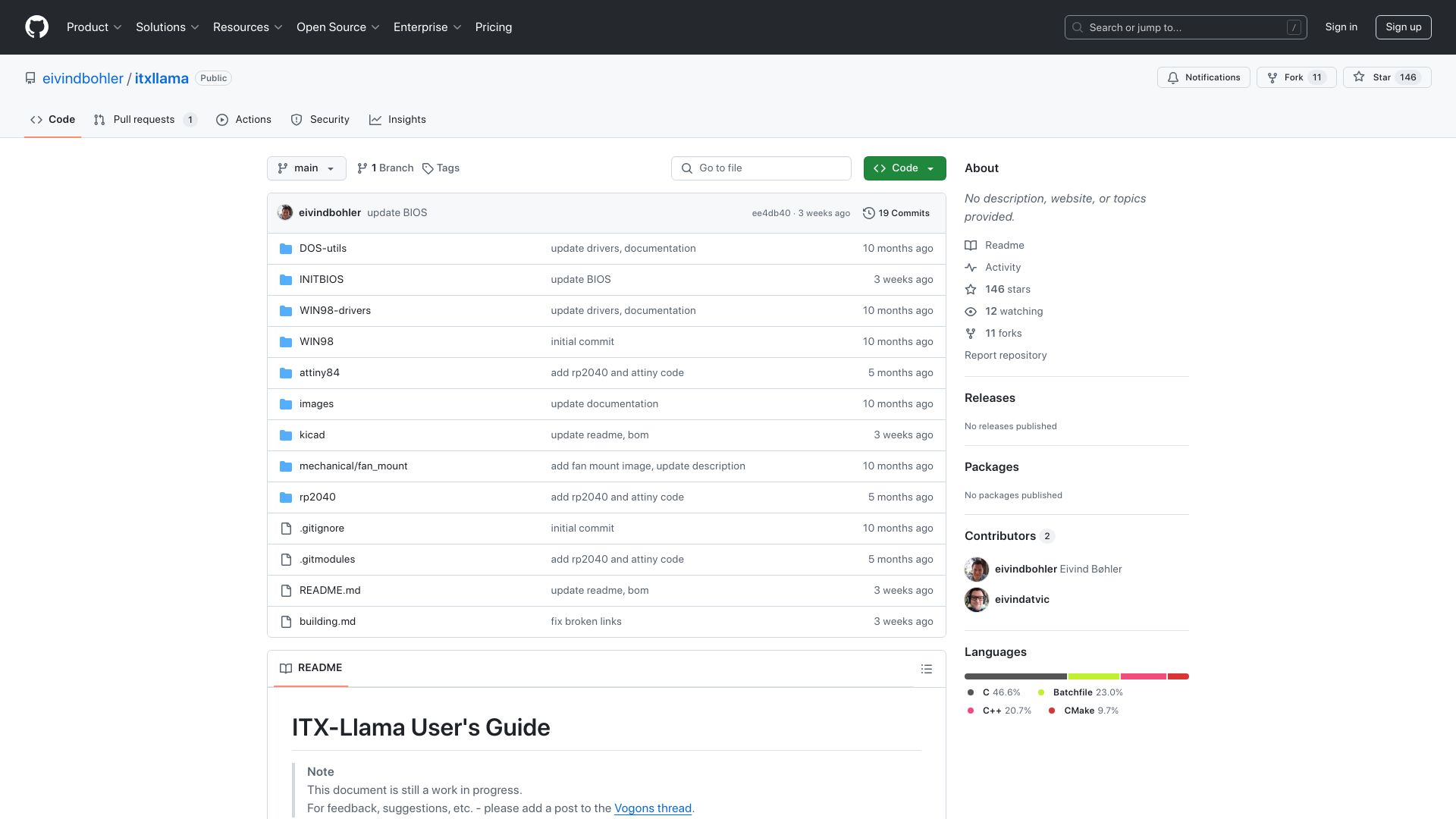1456x819 pixels.
Task: Open the Insights tab
Action: tap(397, 120)
